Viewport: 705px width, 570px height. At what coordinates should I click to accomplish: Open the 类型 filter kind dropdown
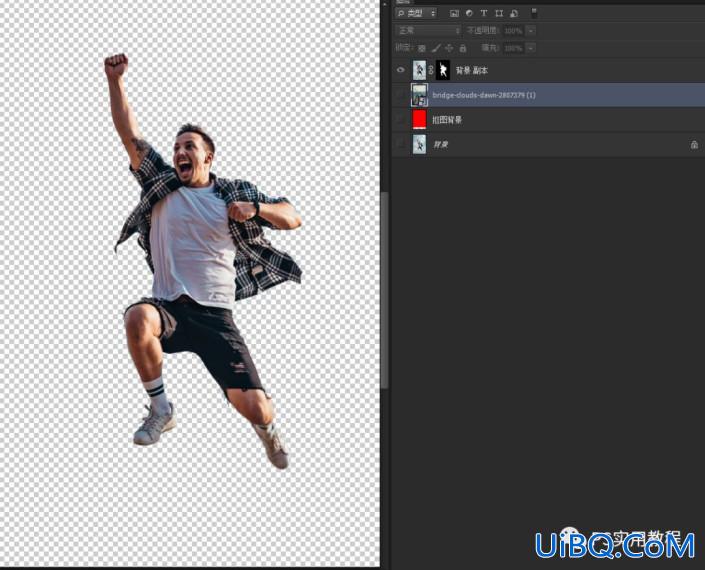416,13
